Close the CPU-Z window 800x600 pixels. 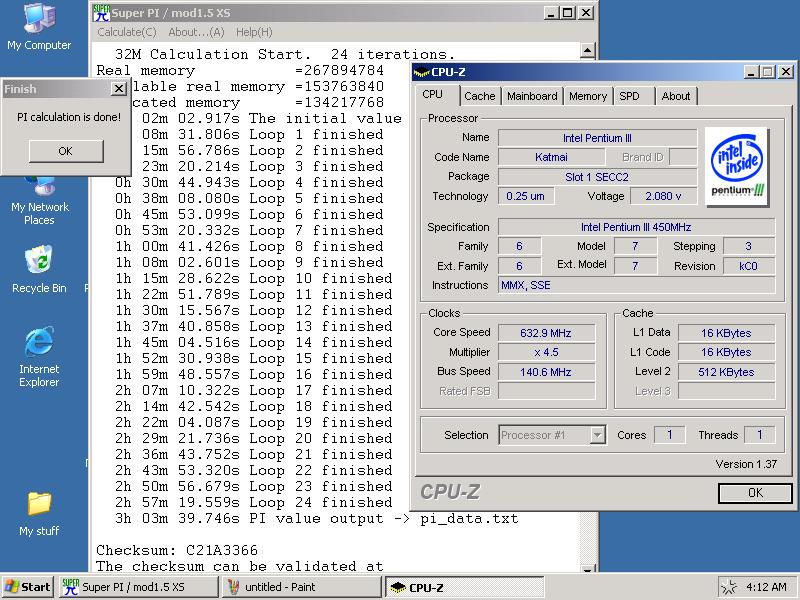[x=786, y=72]
